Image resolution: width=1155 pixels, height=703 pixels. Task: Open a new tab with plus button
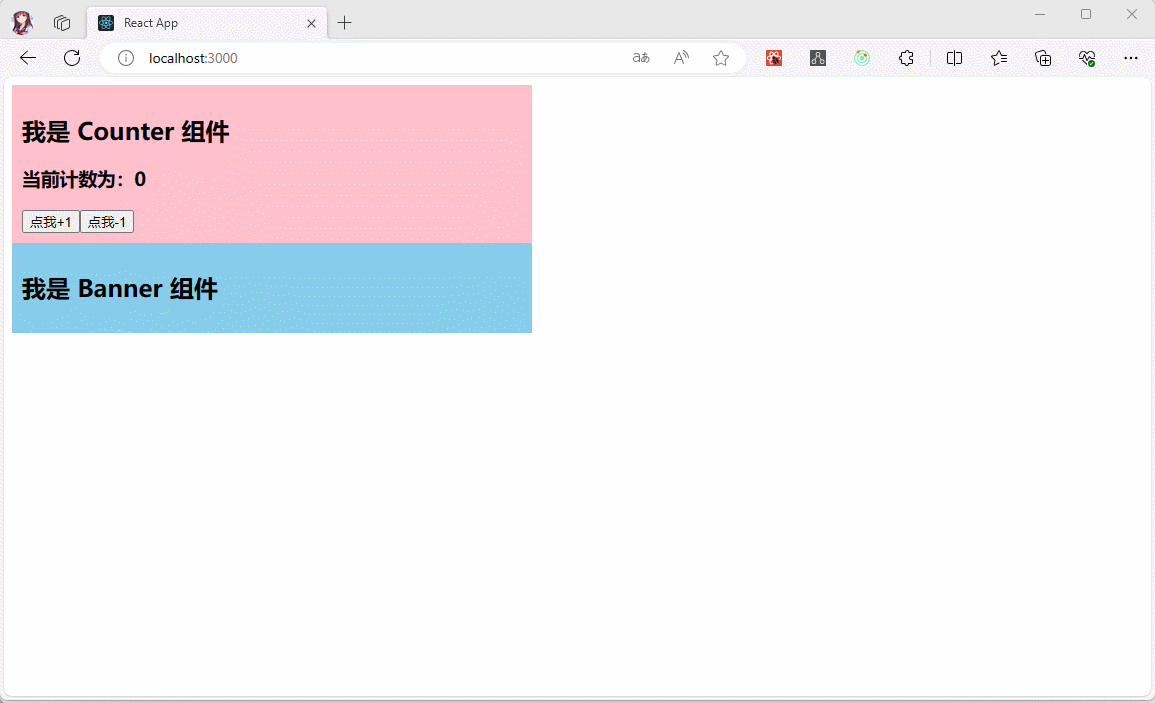(x=345, y=23)
